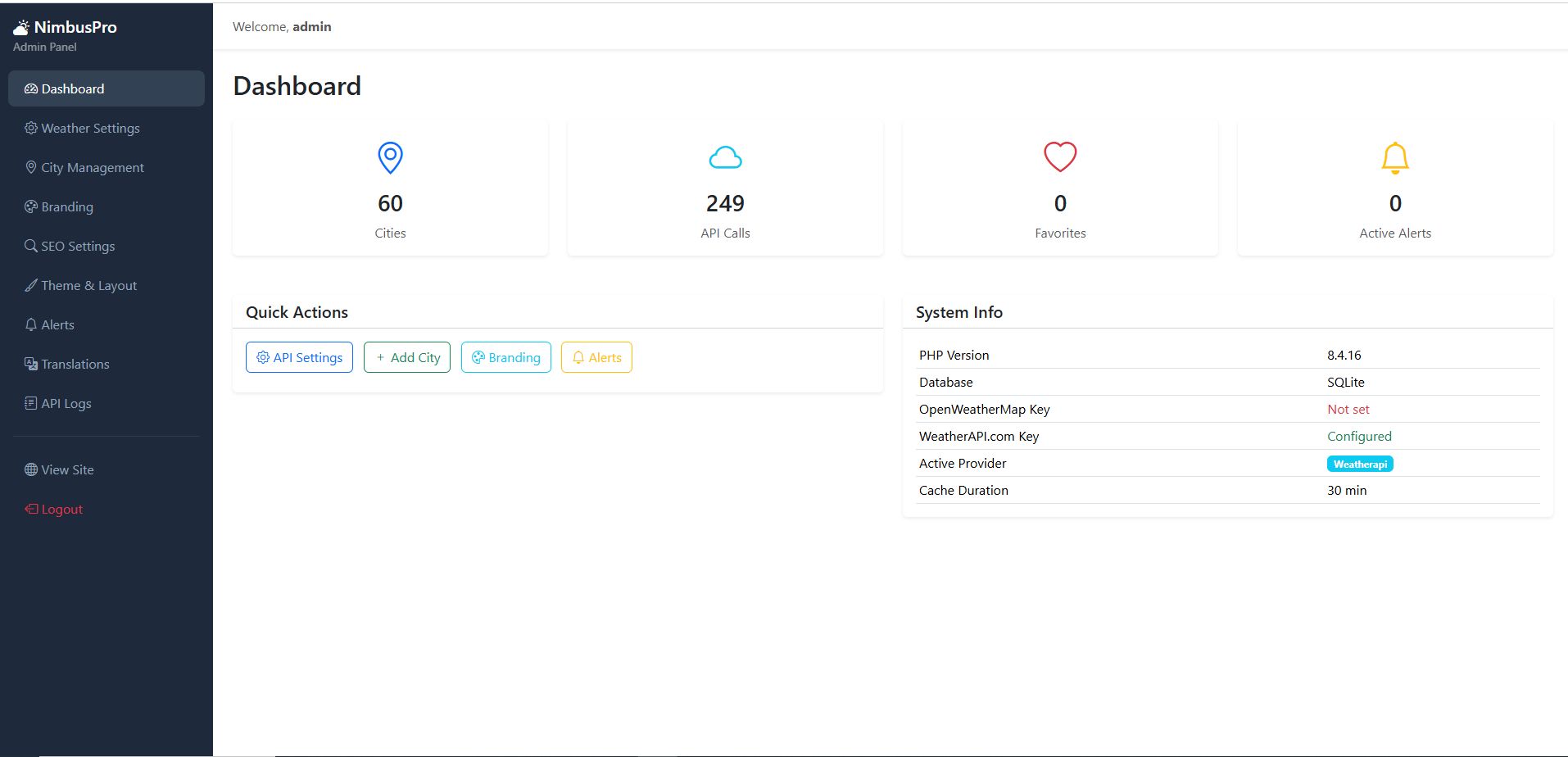Click the 249 API Calls stat card

pos(725,188)
